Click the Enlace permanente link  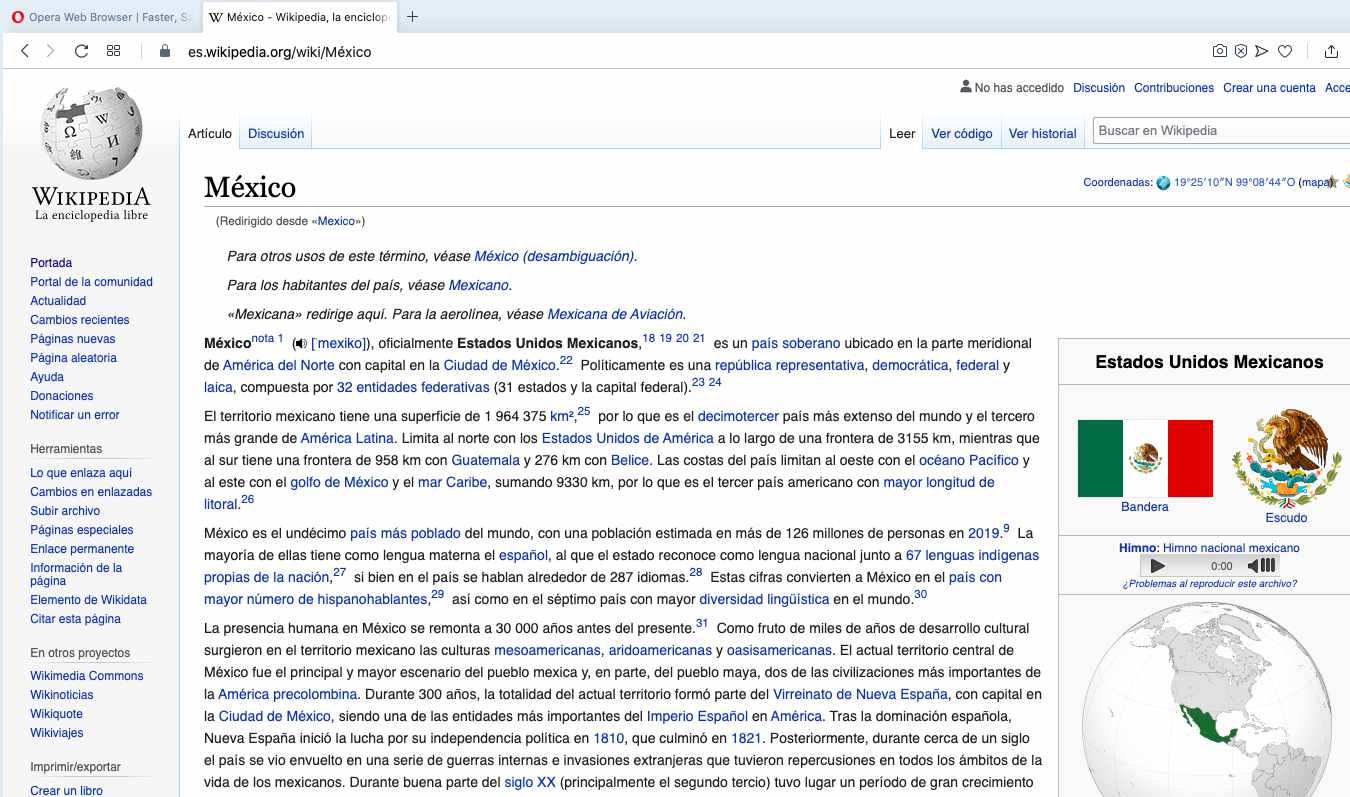pyautogui.click(x=82, y=549)
